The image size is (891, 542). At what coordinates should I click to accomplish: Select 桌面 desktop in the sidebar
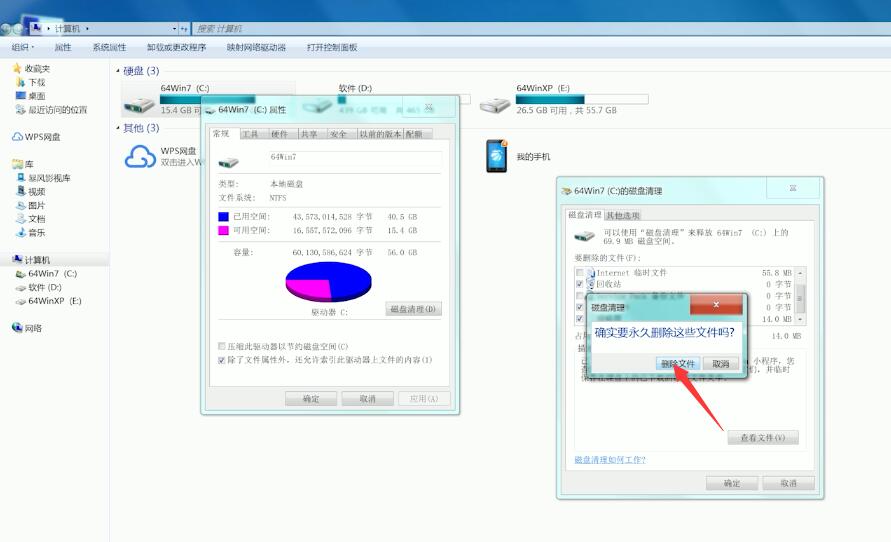pos(31,96)
